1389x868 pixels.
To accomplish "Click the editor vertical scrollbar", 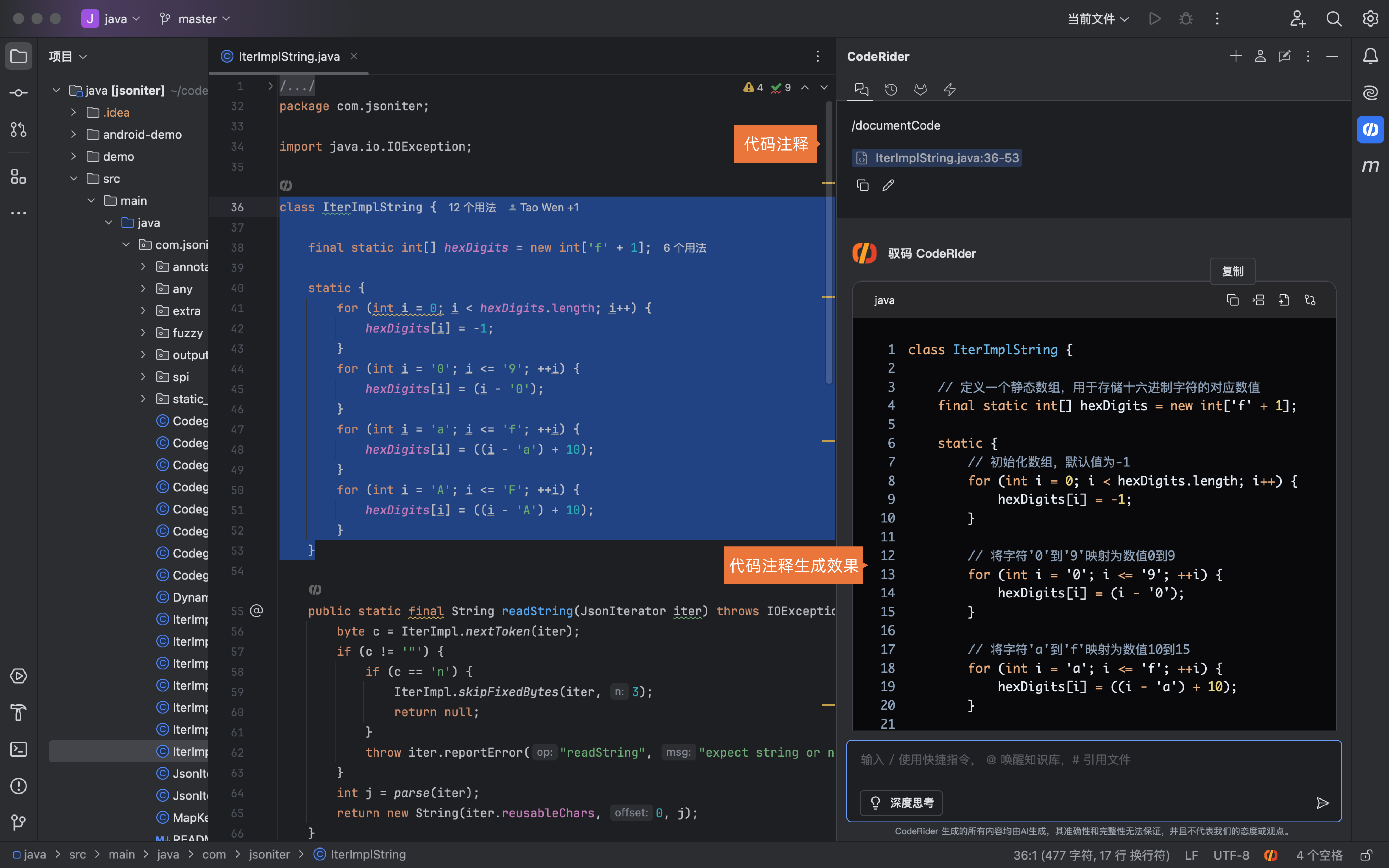I will [829, 241].
